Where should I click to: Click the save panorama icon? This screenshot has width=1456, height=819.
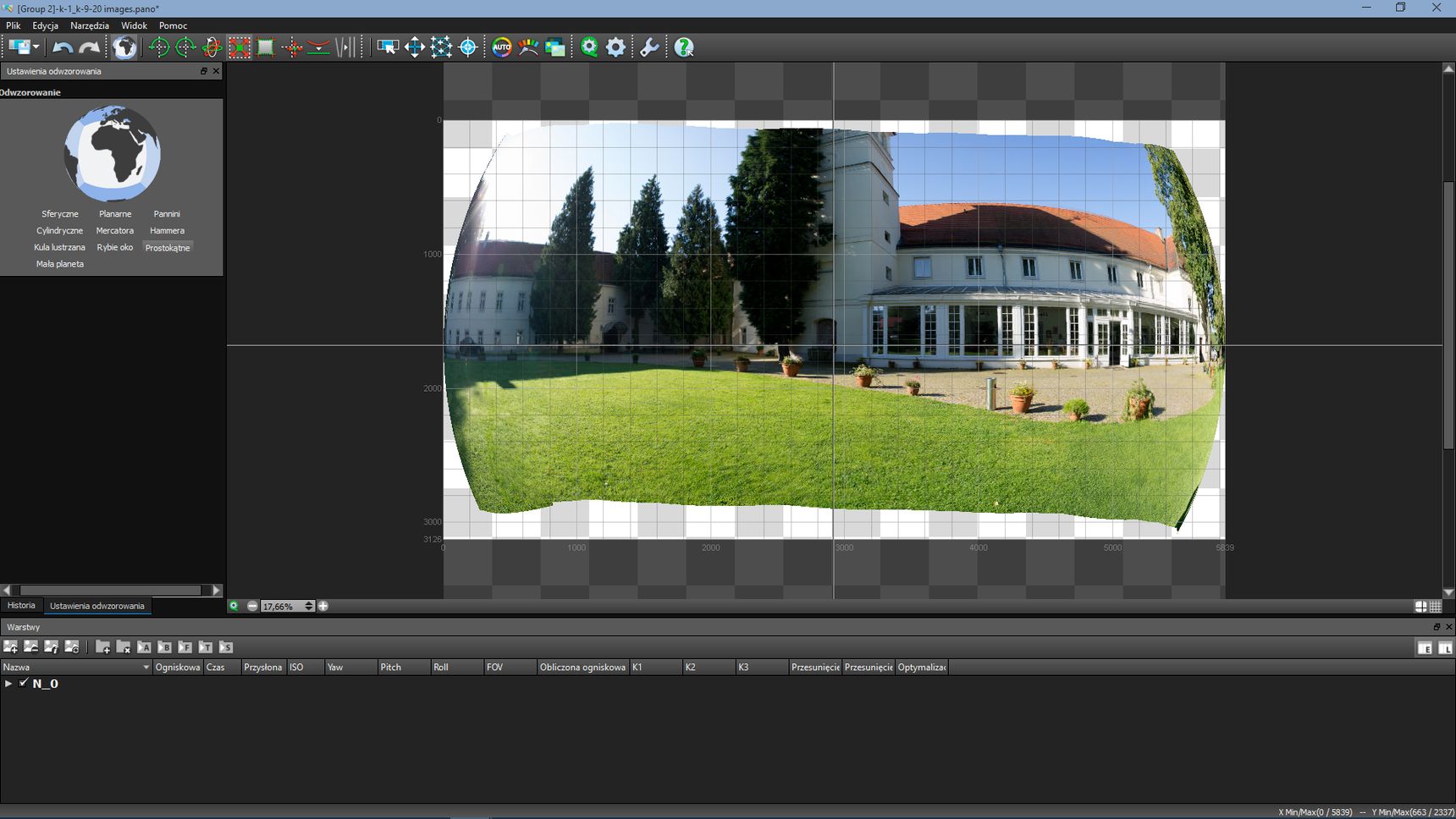tap(19, 47)
